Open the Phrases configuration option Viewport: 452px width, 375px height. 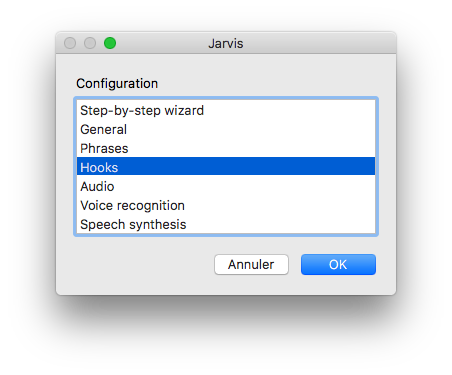(226, 148)
